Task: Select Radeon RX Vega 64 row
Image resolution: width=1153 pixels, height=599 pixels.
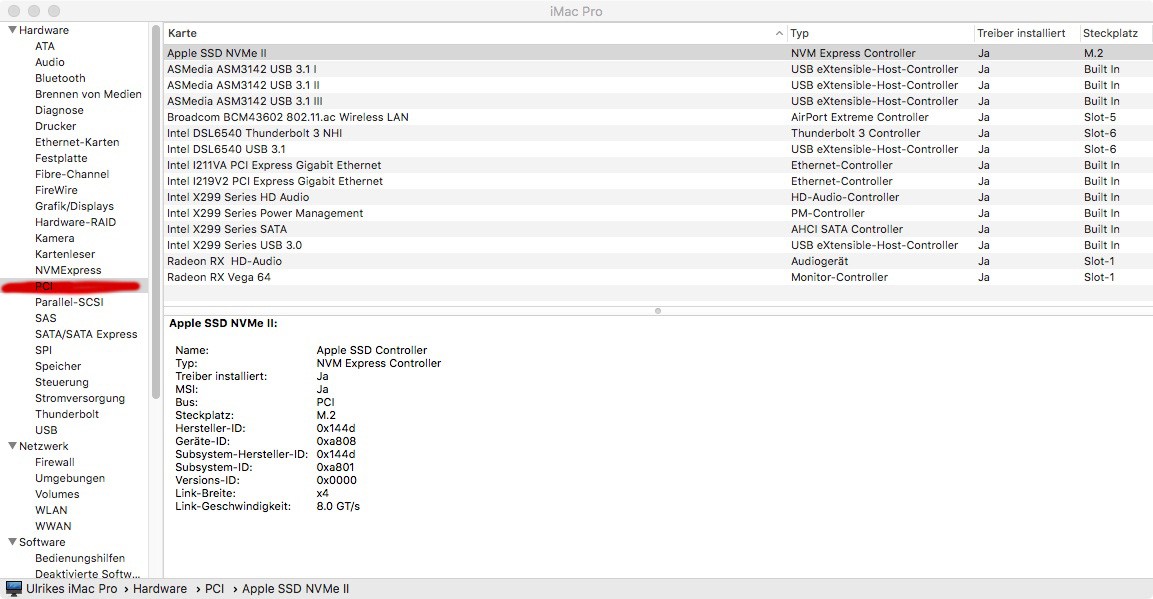Action: point(658,277)
